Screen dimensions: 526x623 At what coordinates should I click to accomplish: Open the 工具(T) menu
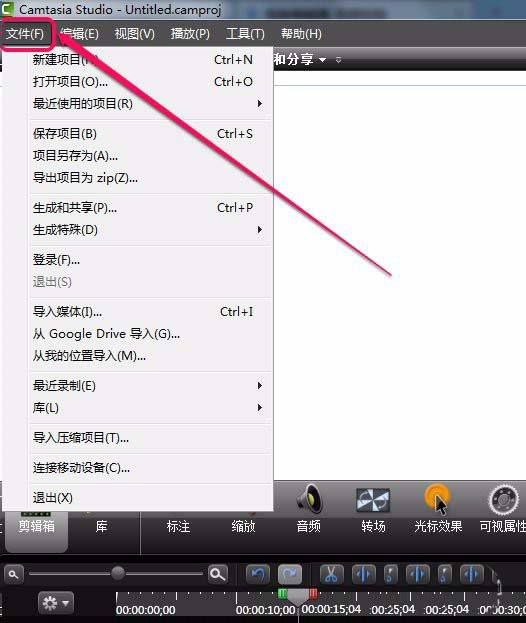[x=245, y=34]
